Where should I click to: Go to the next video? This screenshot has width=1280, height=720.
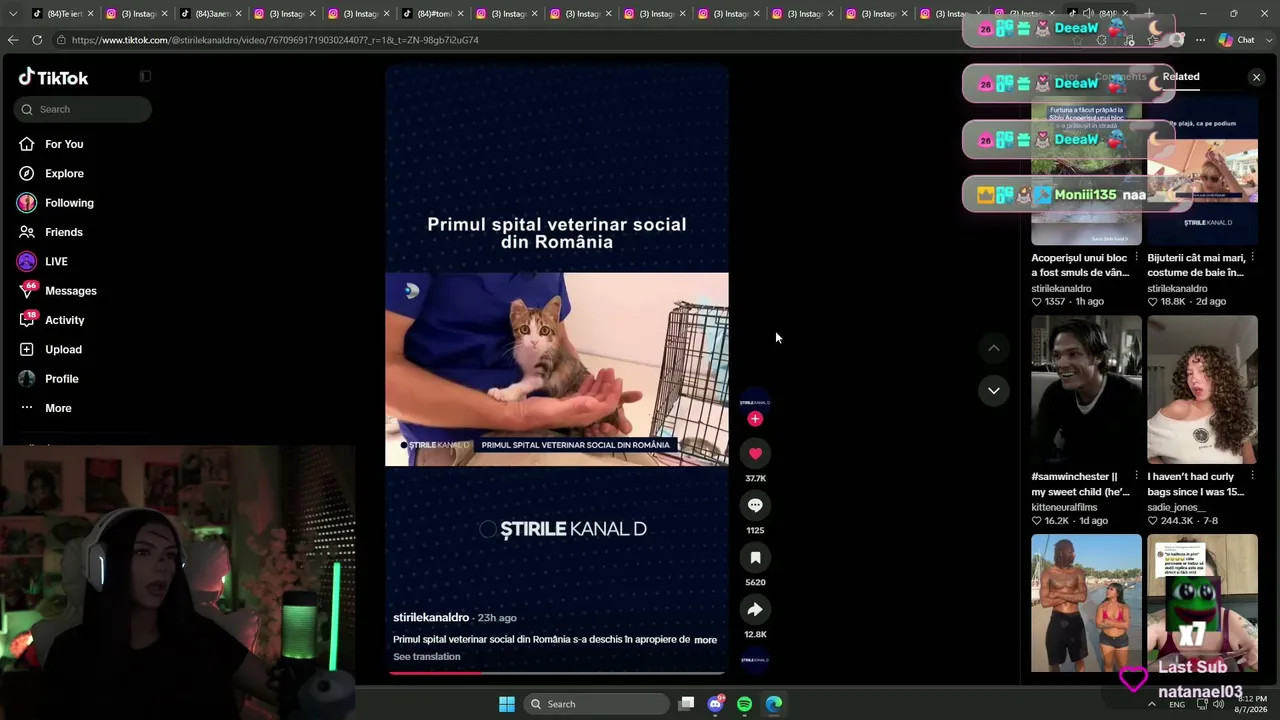994,391
